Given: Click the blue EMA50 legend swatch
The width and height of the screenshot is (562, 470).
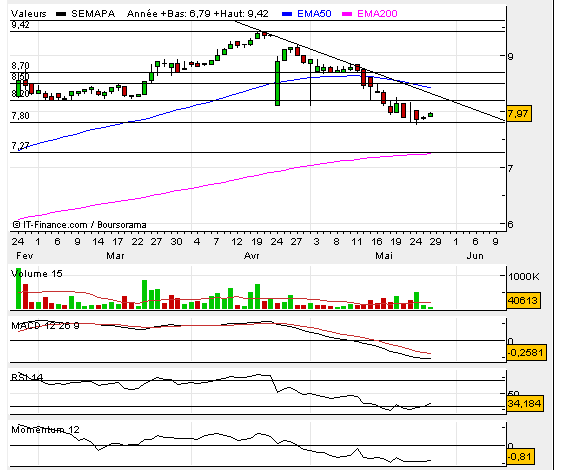Looking at the screenshot, I should (287, 14).
